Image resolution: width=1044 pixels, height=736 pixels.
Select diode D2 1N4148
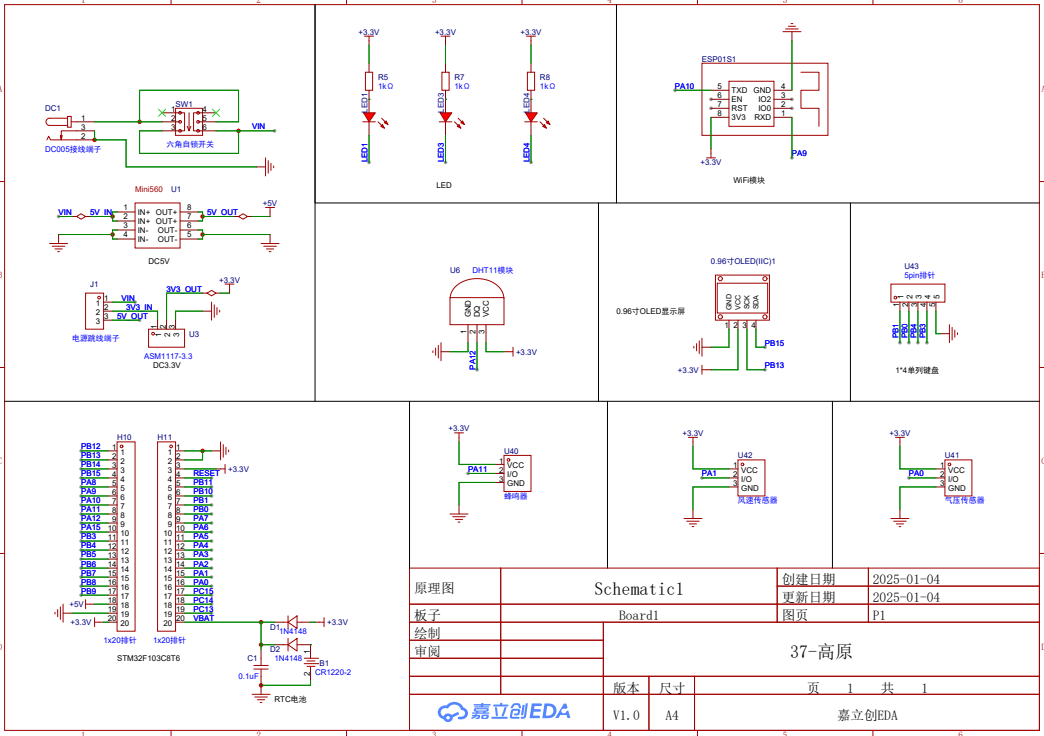click(292, 644)
